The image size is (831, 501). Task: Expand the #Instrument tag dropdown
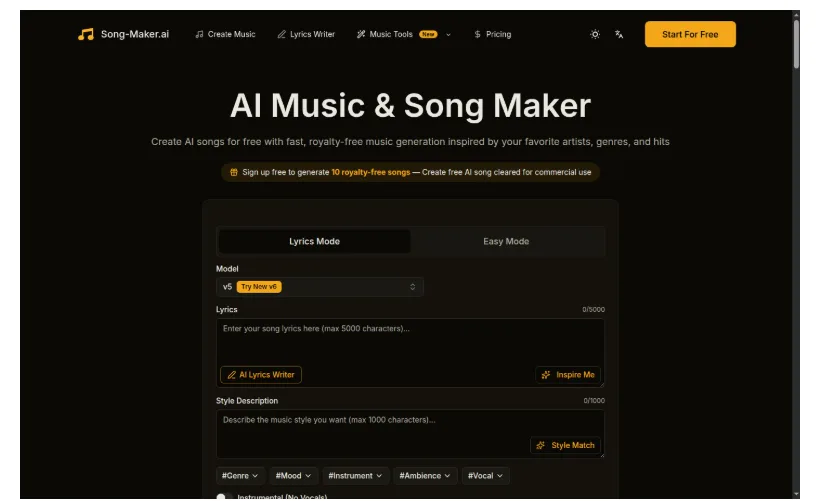[354, 476]
